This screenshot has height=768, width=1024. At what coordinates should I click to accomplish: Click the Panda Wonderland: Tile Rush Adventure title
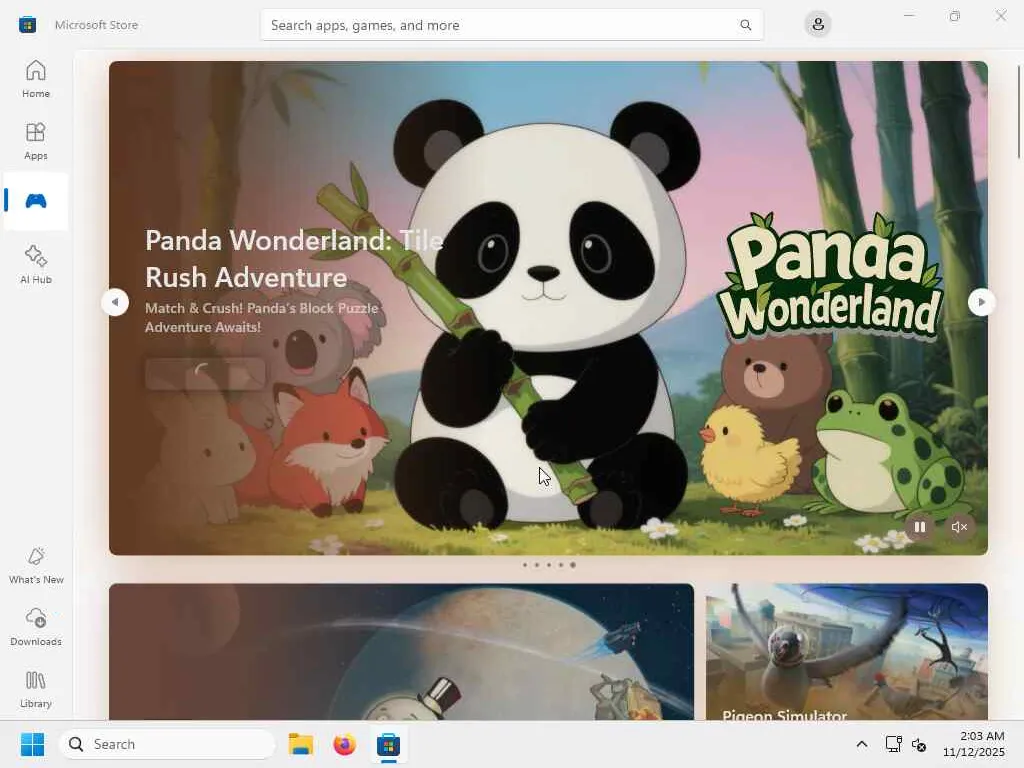(294, 259)
